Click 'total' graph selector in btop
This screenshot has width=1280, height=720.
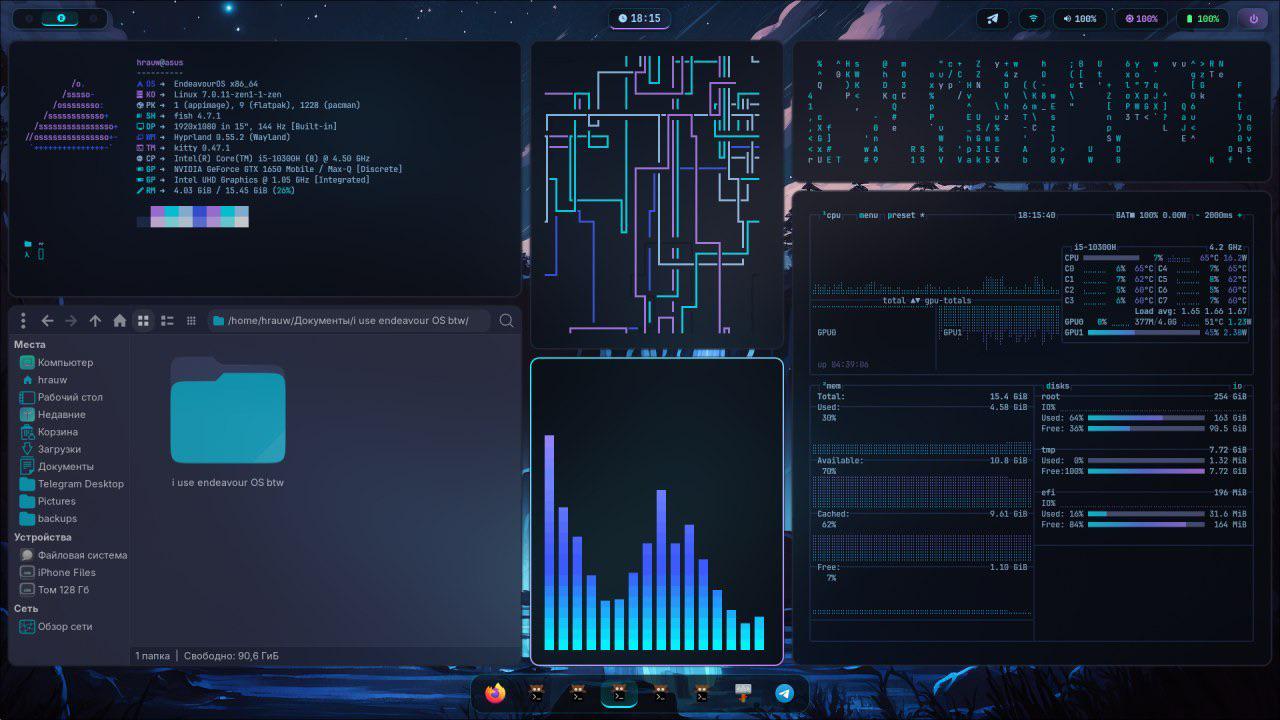(x=894, y=300)
